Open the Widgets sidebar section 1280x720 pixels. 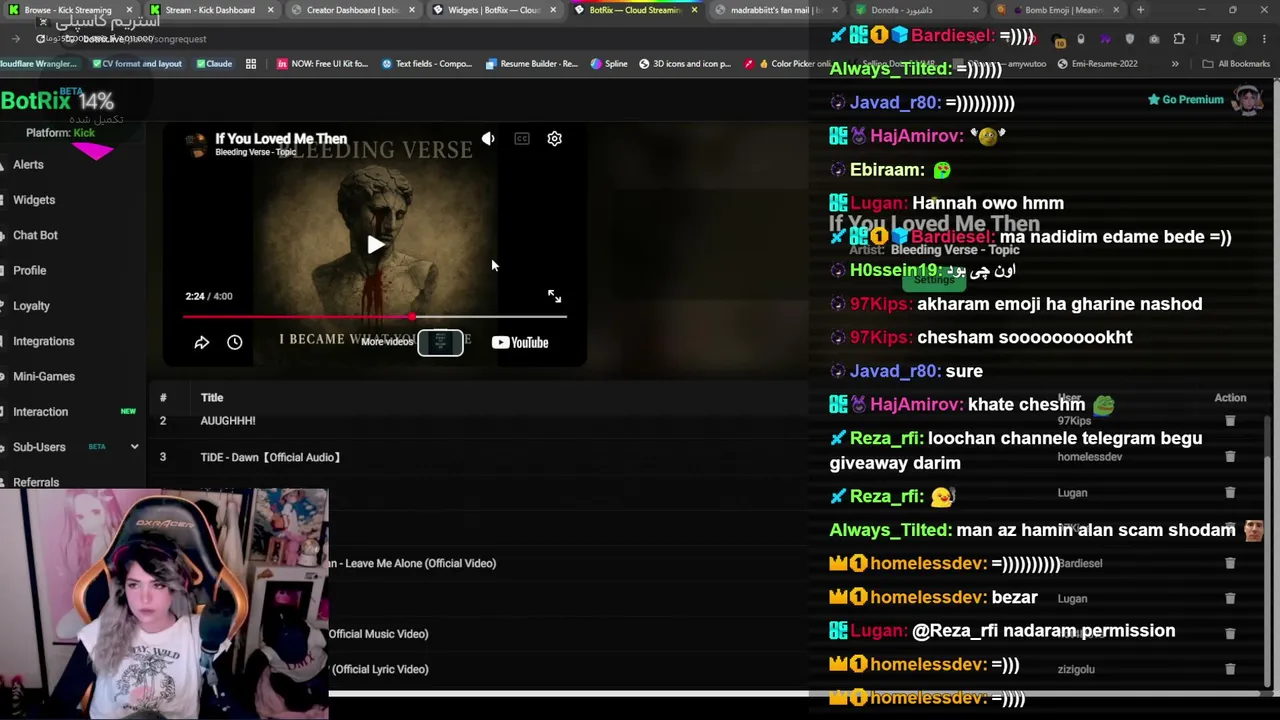[34, 200]
